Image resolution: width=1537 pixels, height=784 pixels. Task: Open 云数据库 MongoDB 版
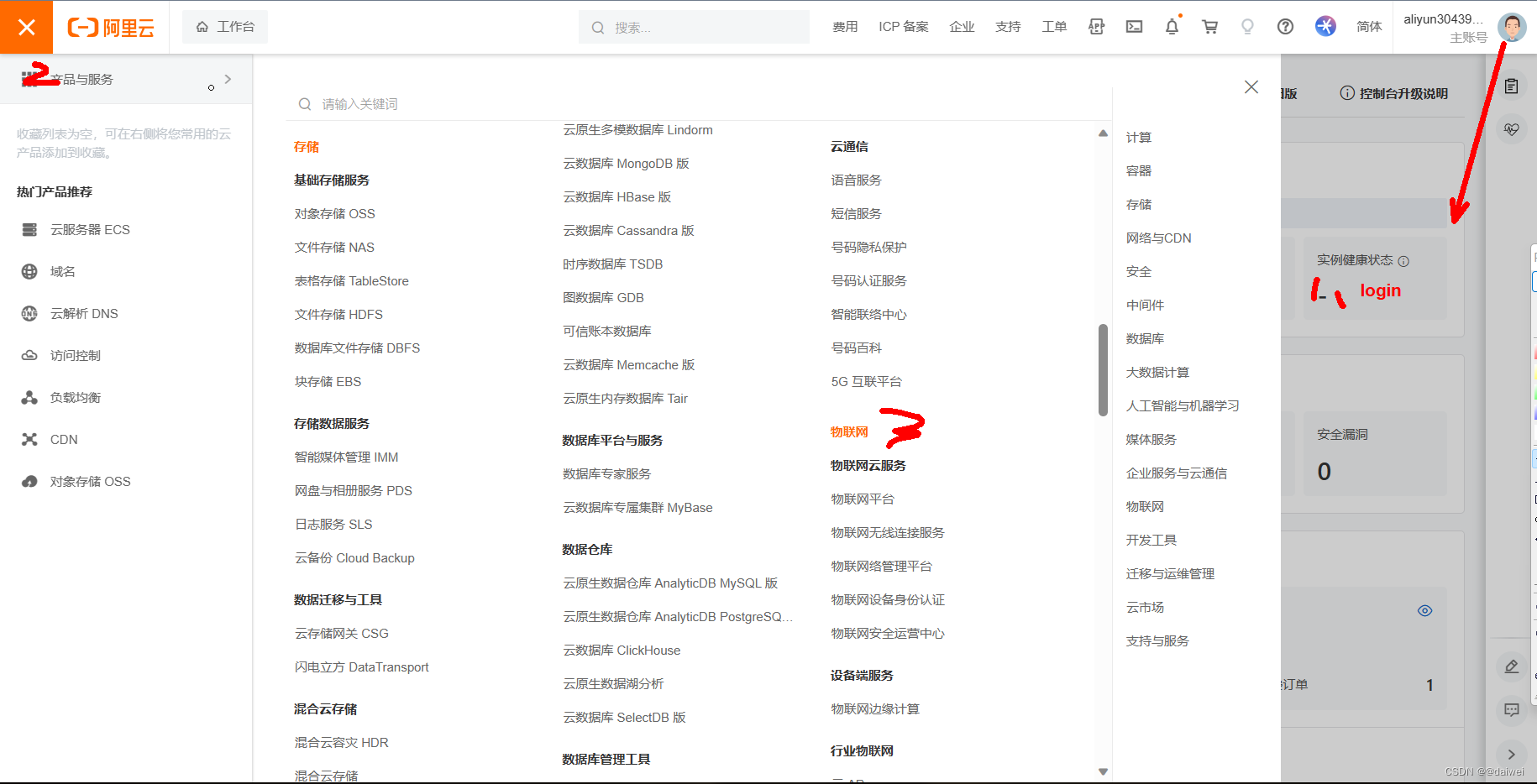(x=626, y=164)
